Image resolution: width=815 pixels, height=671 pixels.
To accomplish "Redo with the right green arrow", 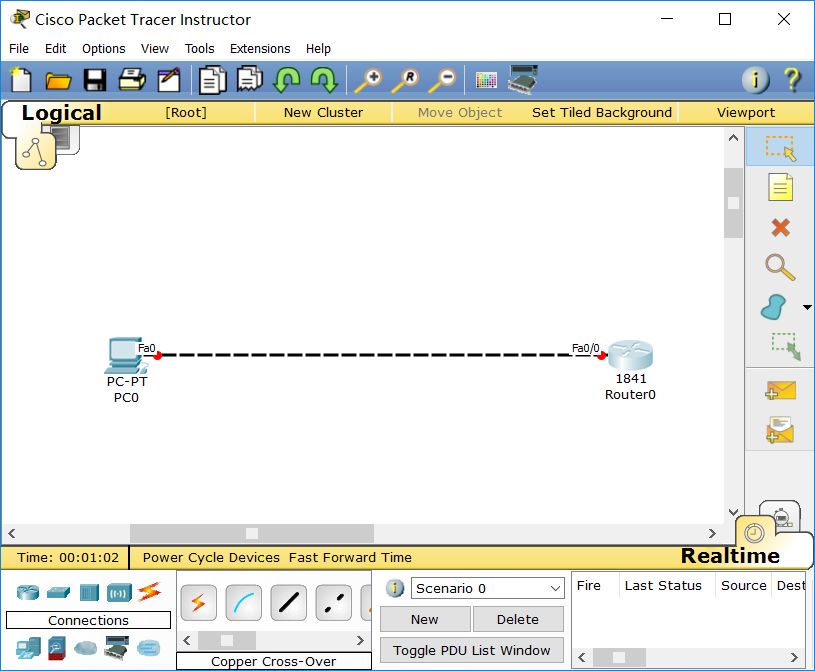I will [324, 80].
